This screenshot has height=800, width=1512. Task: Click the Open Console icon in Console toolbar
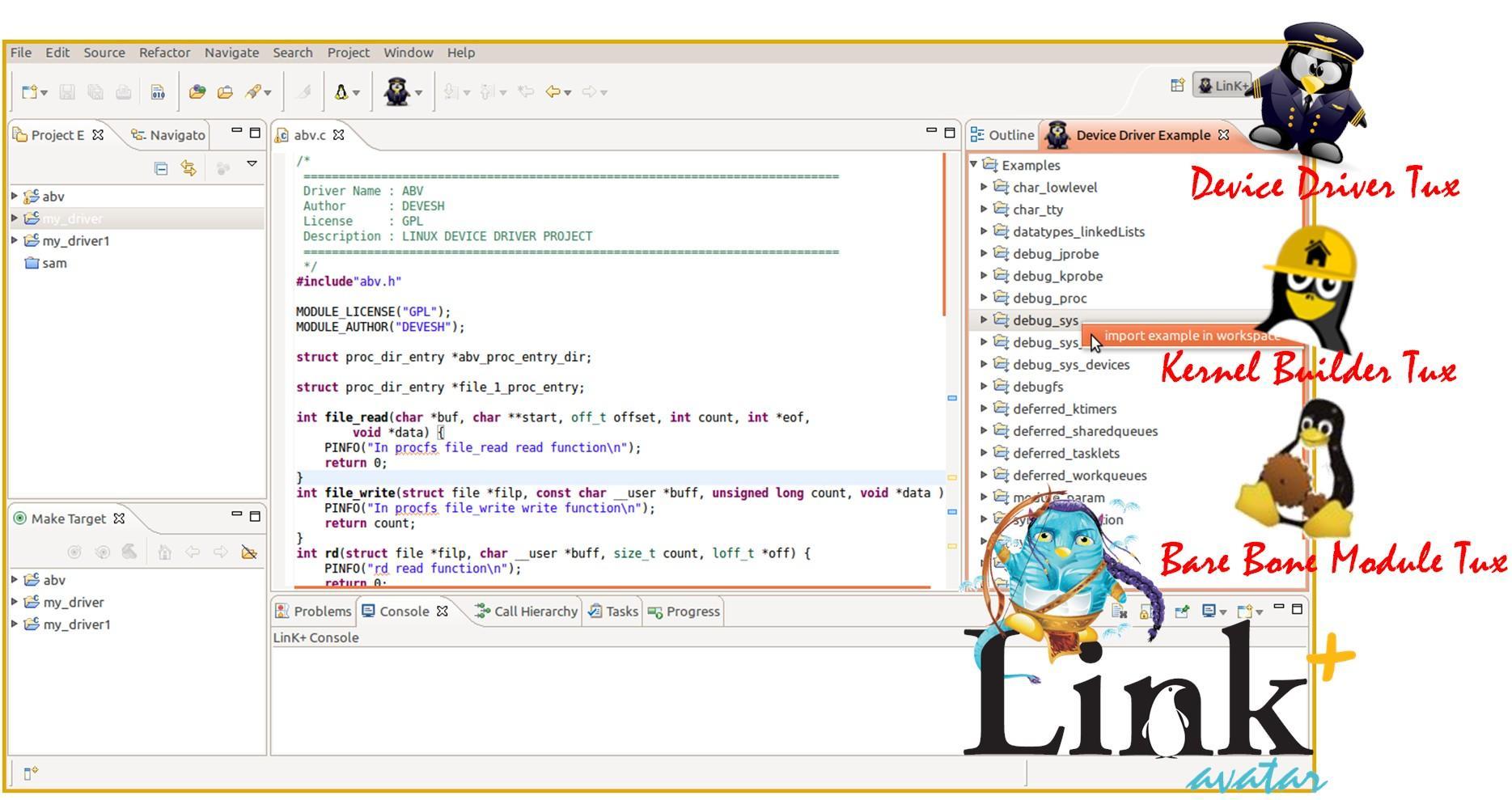(x=1246, y=612)
